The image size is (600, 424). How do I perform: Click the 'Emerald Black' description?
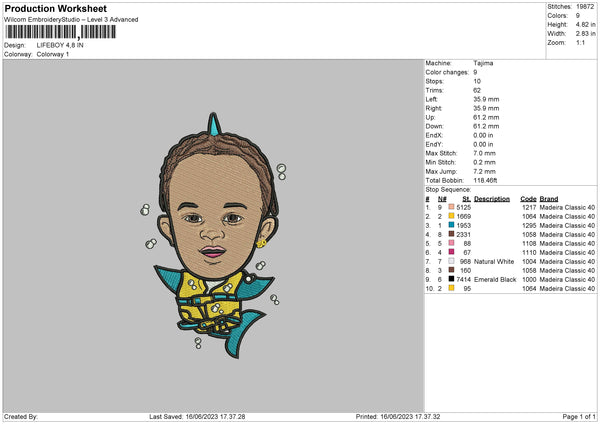click(495, 279)
